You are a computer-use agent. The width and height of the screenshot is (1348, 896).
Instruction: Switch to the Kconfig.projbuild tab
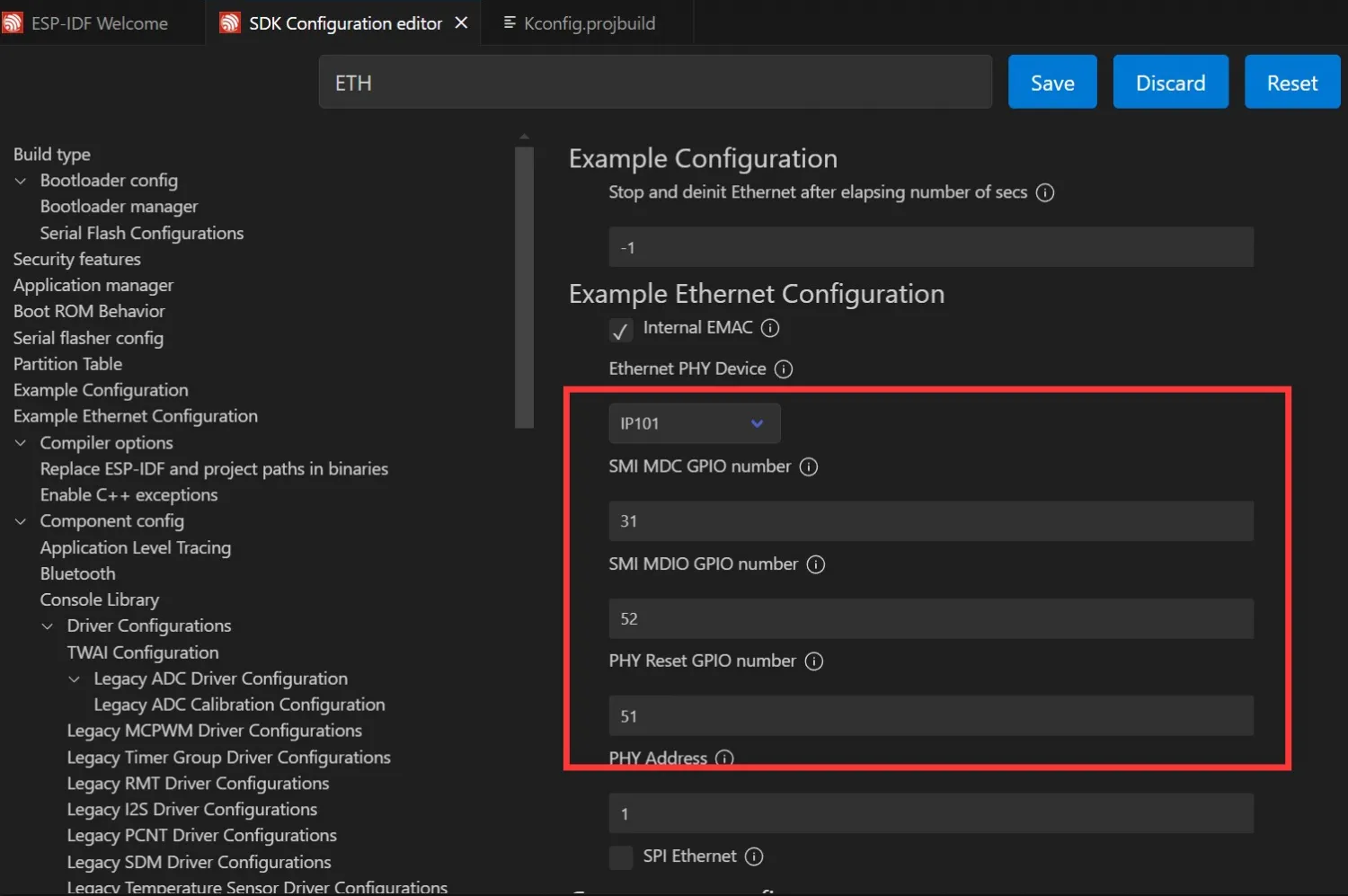[589, 22]
